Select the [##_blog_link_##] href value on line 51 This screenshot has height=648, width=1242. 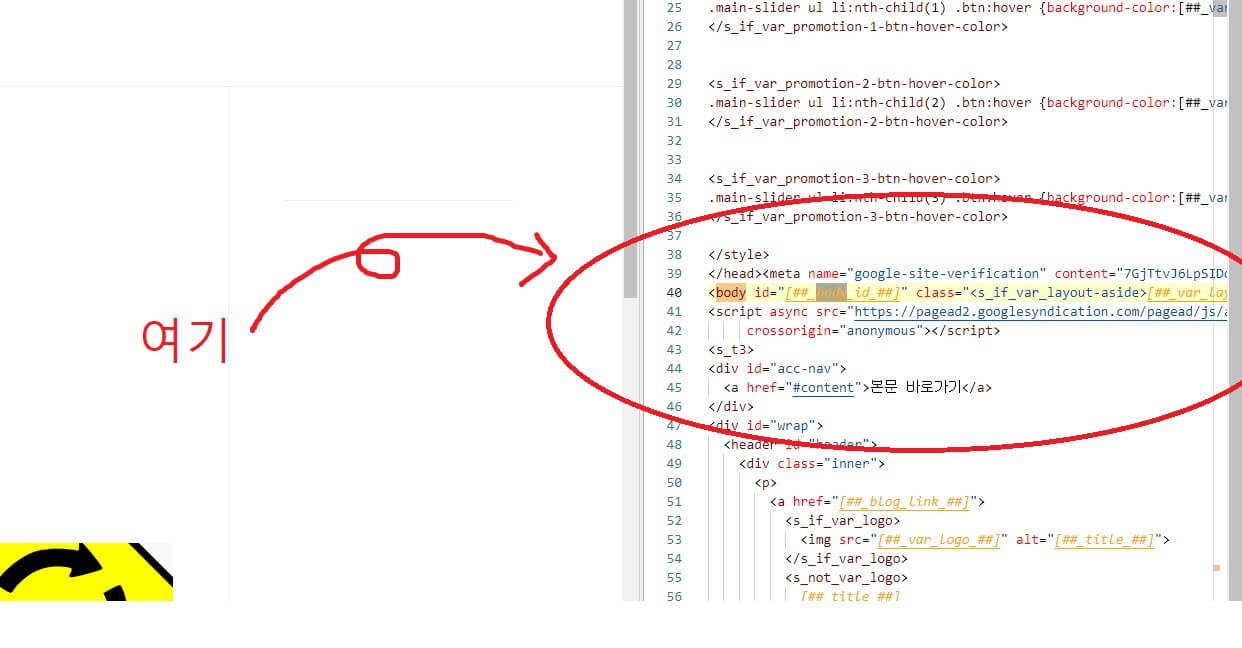pos(905,502)
